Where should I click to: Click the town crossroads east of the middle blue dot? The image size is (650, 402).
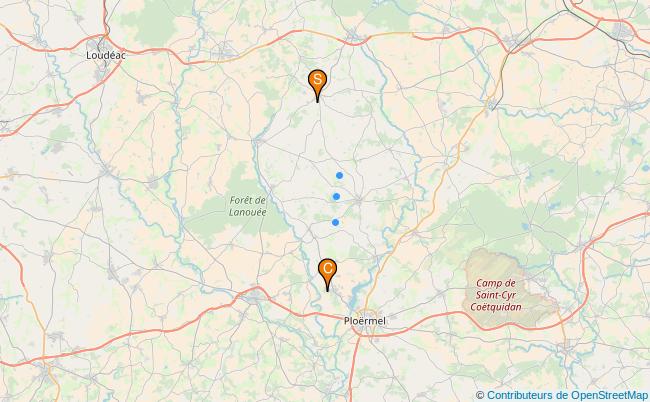(x=358, y=201)
